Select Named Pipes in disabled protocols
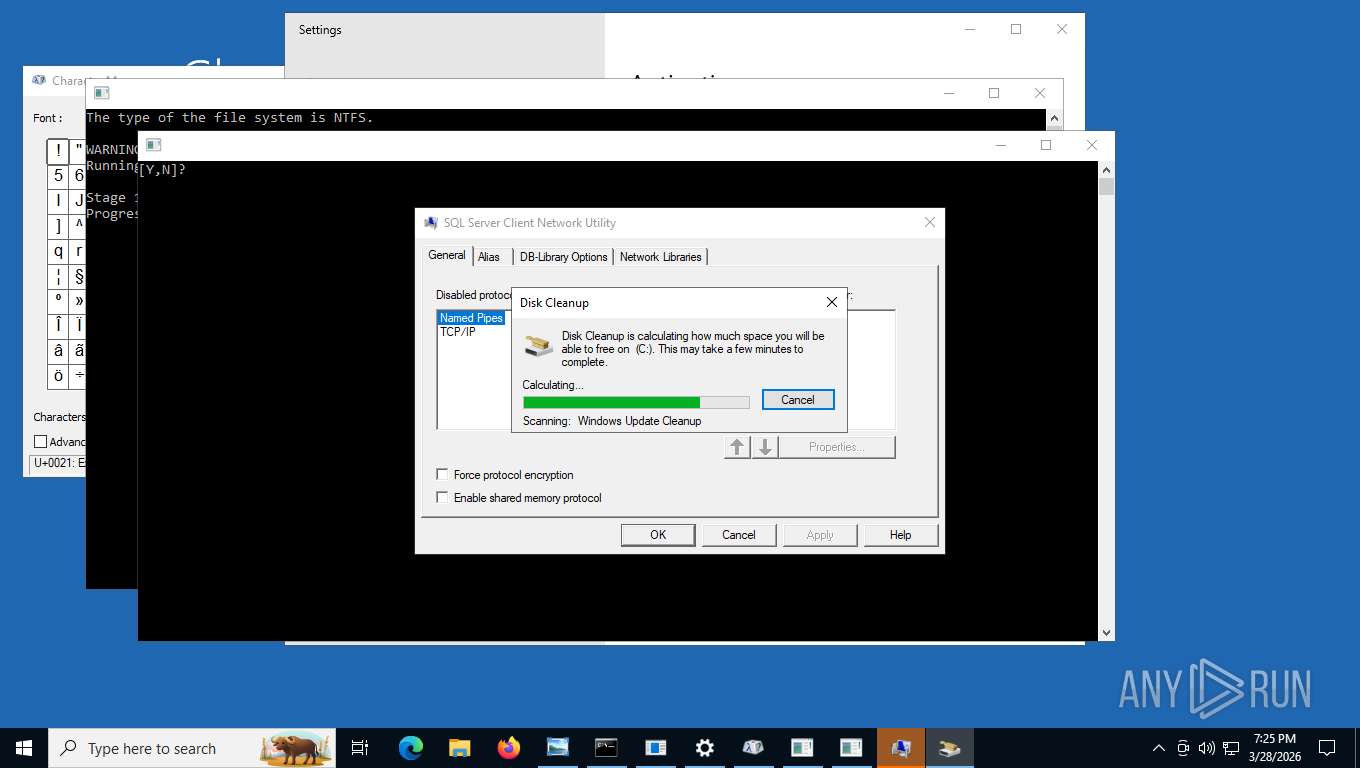The height and width of the screenshot is (768, 1360). pos(471,318)
